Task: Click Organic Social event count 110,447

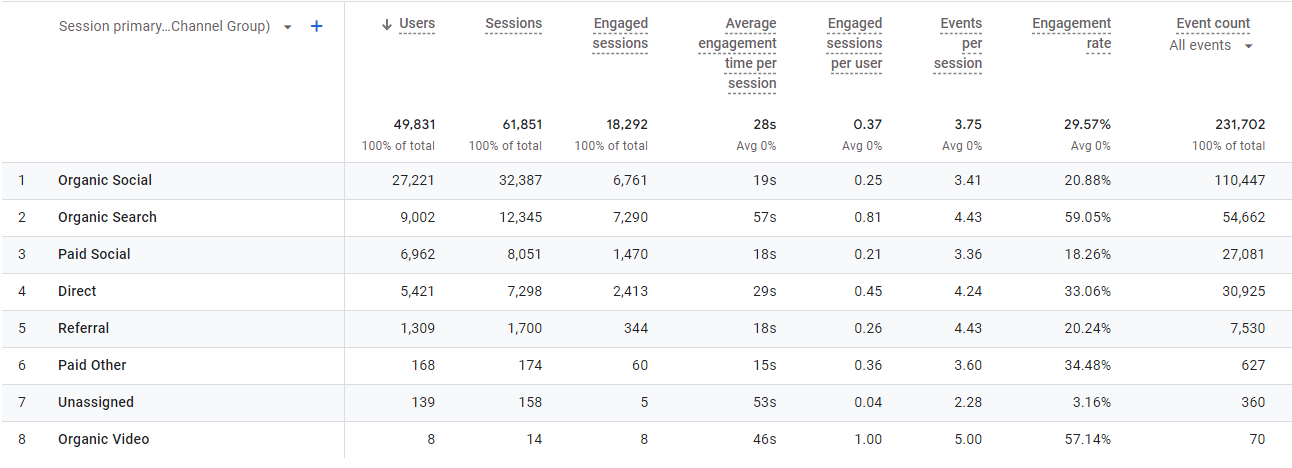Action: (1237, 181)
